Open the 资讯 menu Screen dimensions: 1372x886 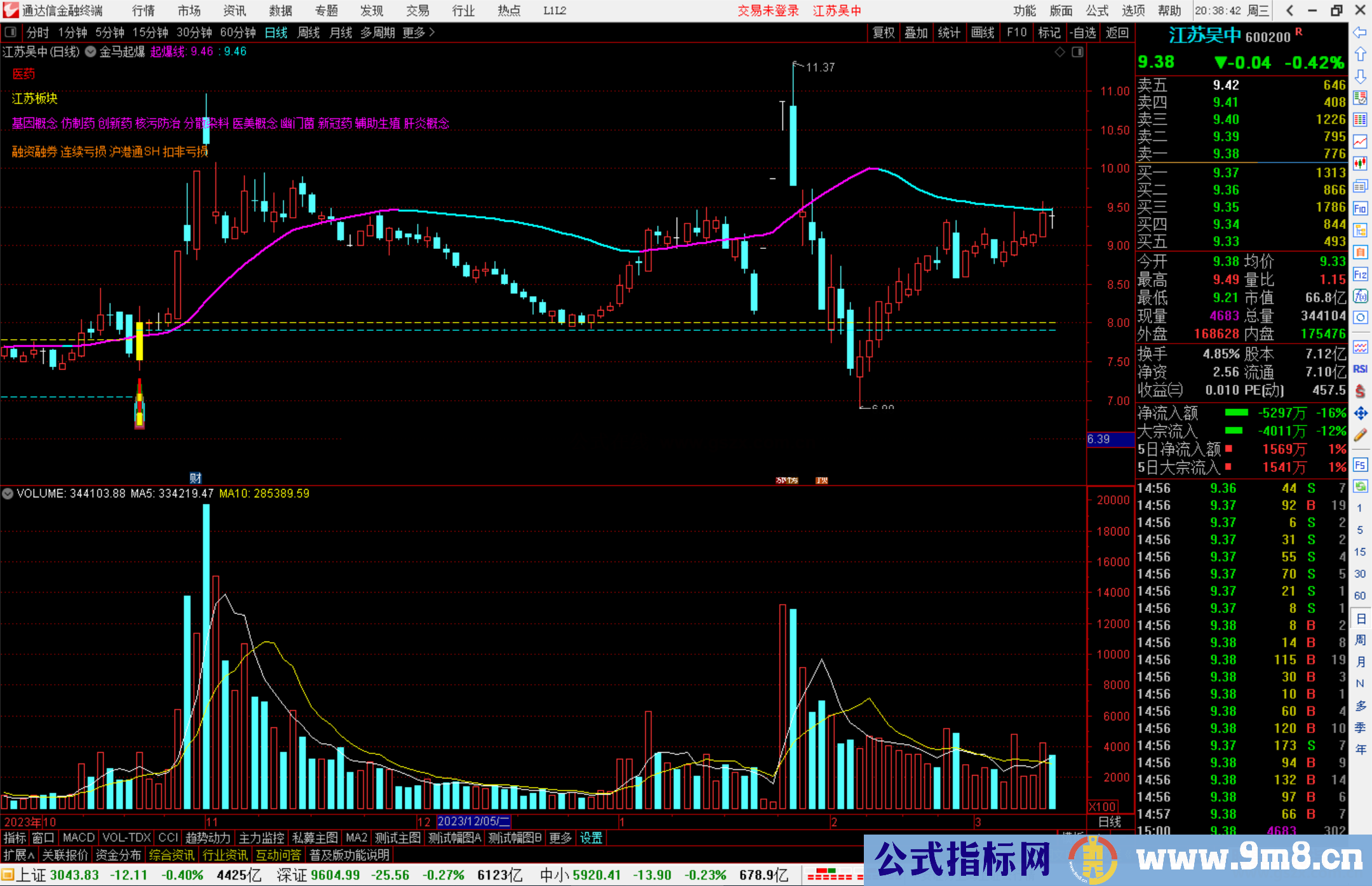click(234, 11)
